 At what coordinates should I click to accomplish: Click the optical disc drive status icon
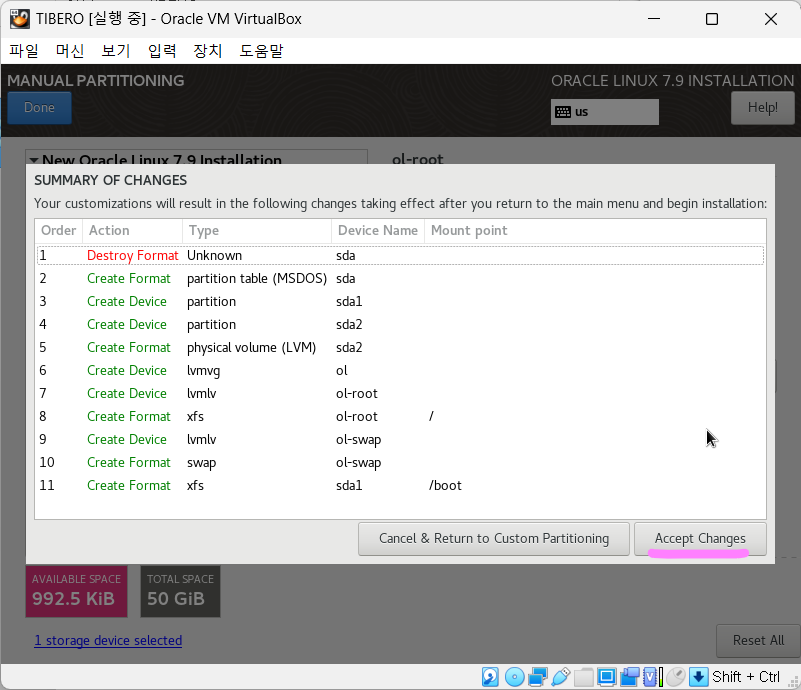coord(514,677)
